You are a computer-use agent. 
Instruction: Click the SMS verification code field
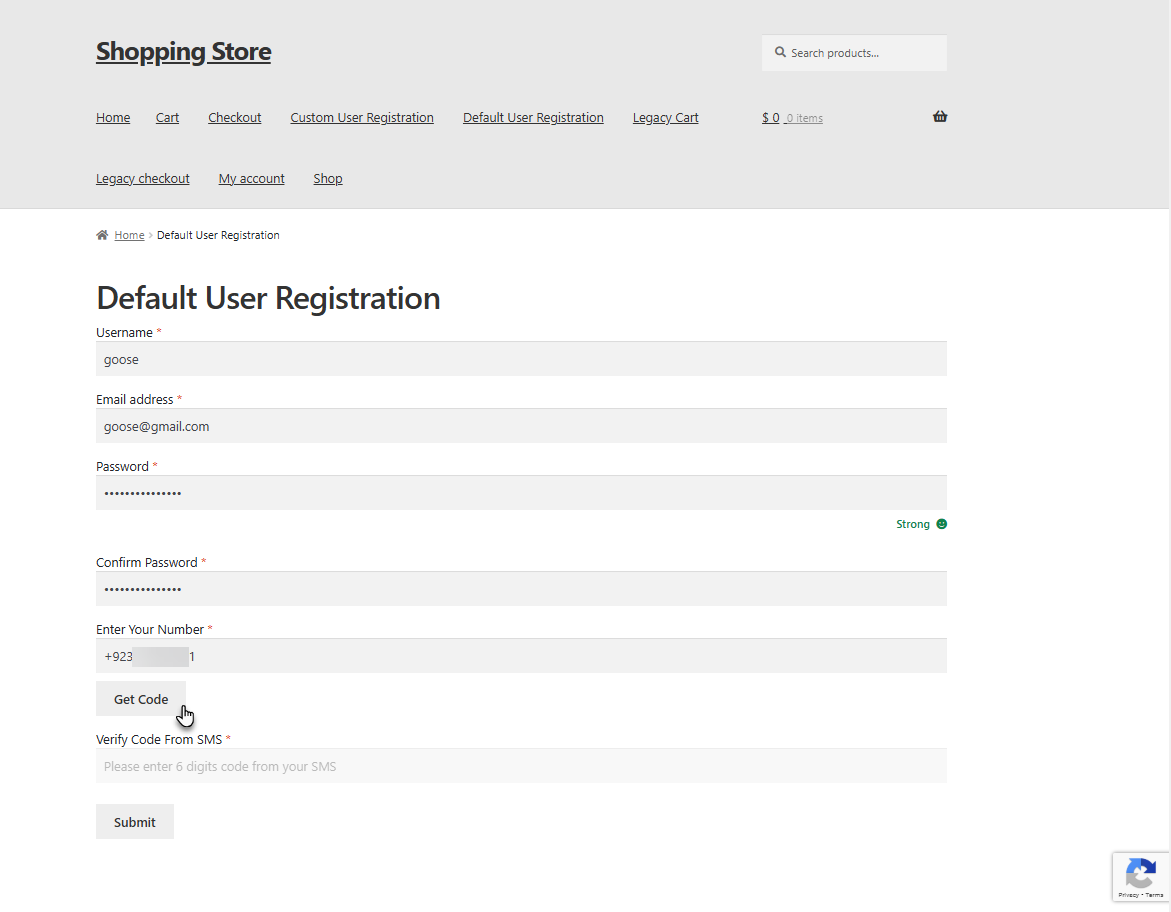point(521,765)
